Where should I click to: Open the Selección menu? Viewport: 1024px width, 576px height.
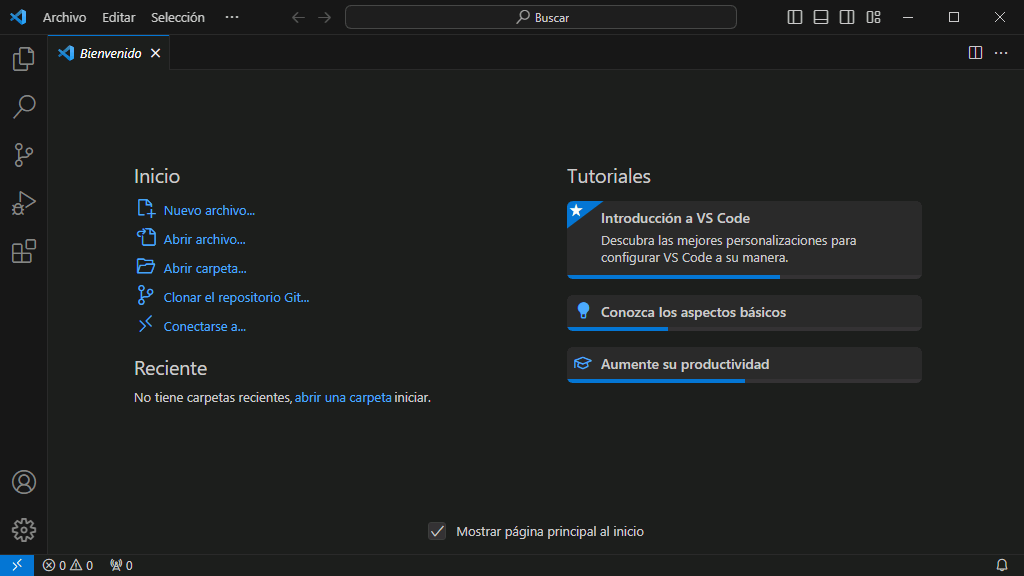point(178,18)
